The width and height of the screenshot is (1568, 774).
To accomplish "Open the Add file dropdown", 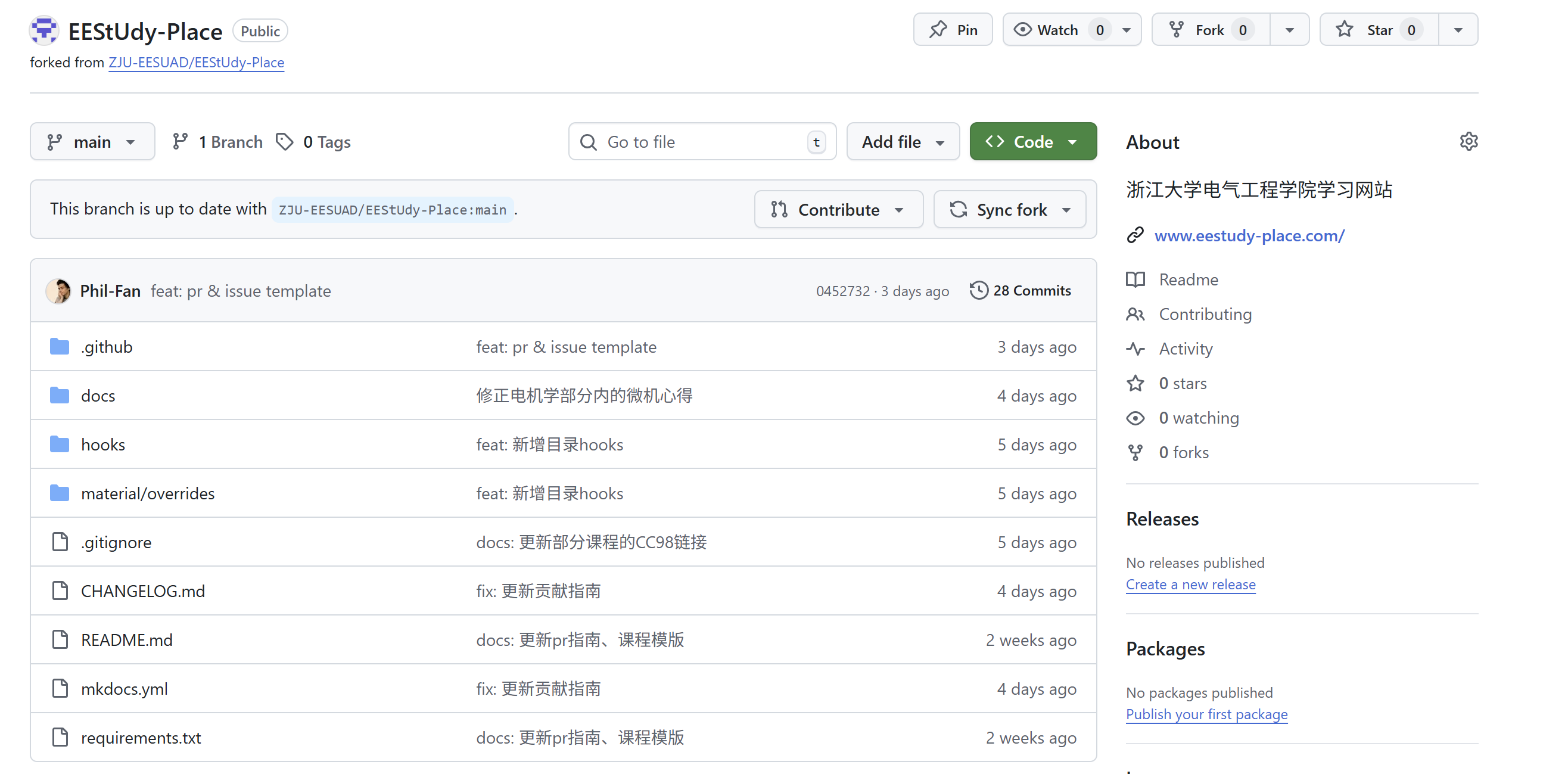I will (x=902, y=142).
